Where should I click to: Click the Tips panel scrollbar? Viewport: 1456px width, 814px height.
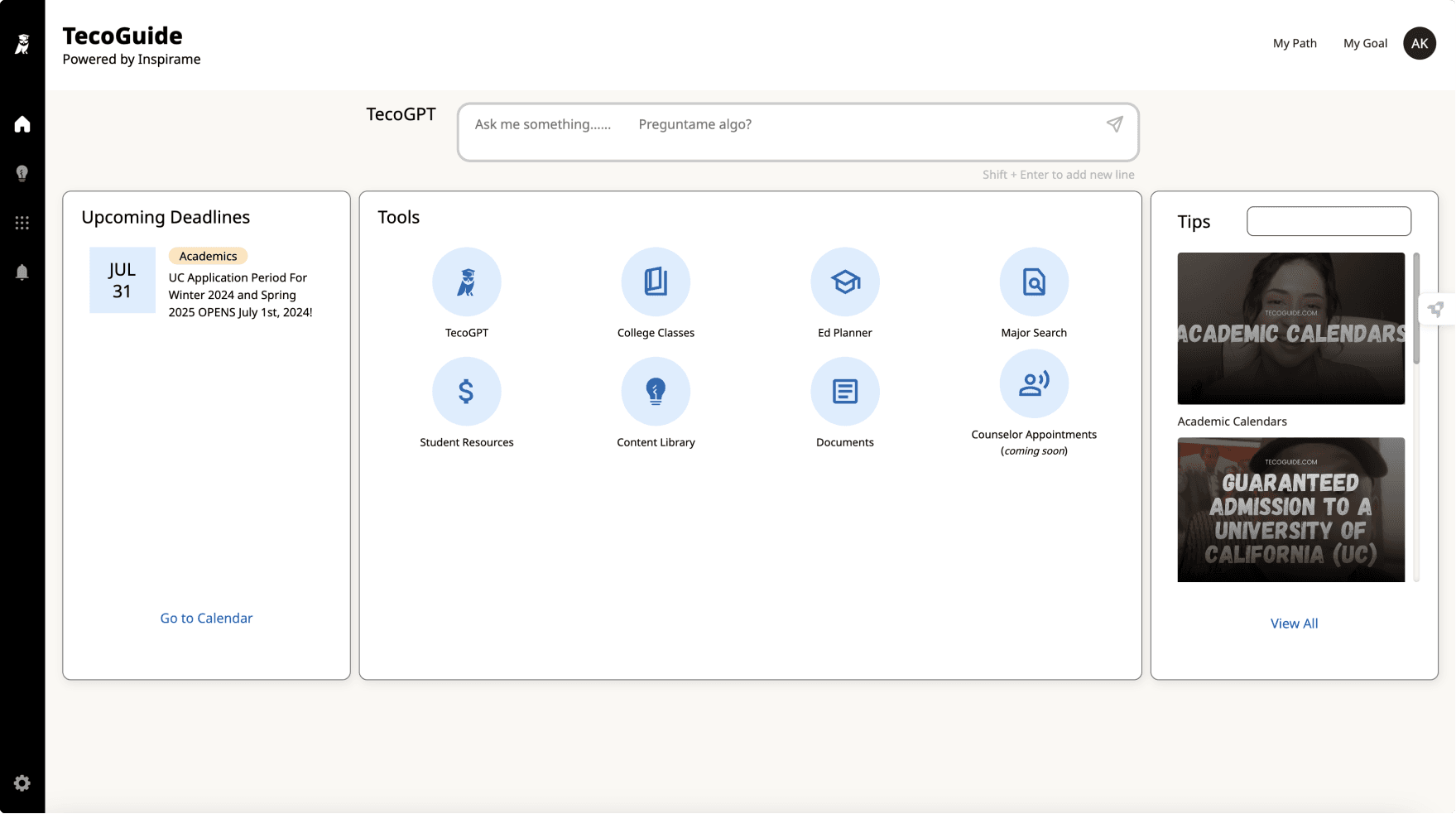1416,308
